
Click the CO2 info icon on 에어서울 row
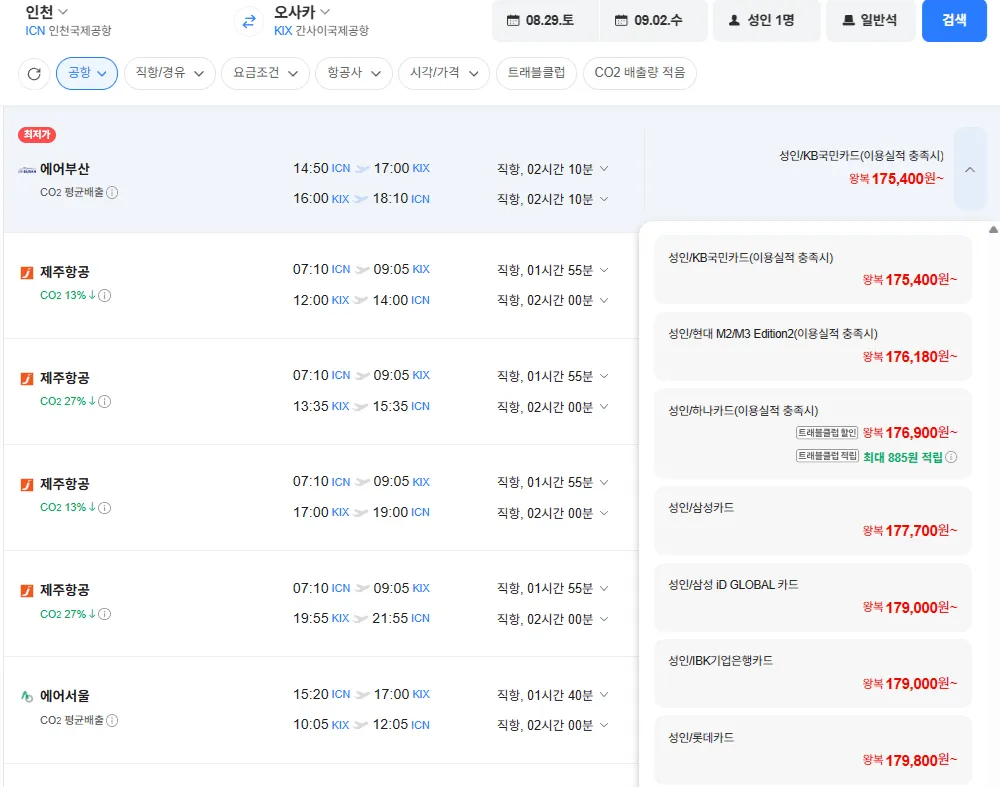(x=112, y=720)
